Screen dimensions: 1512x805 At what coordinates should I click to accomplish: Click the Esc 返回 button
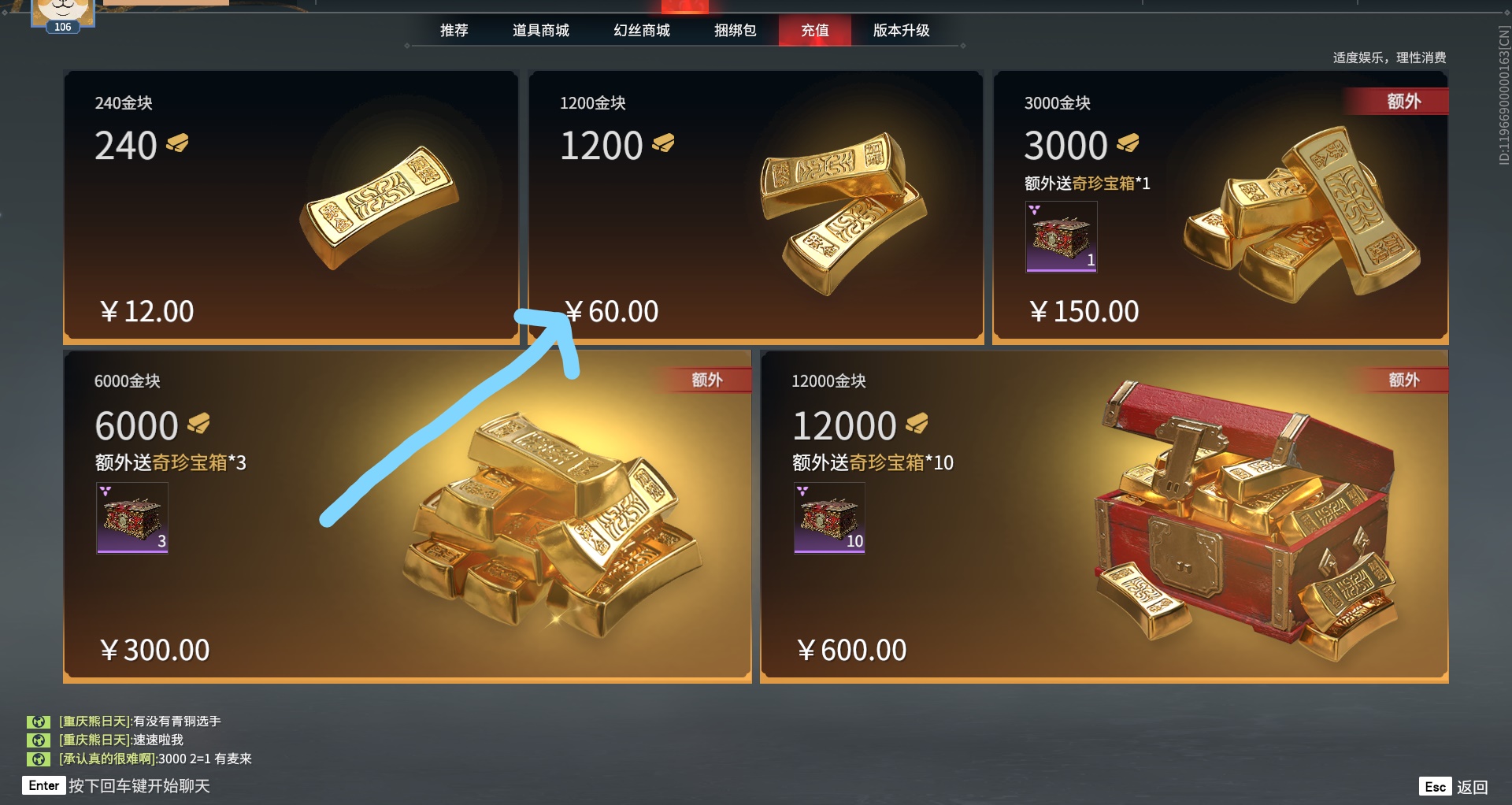(1454, 786)
